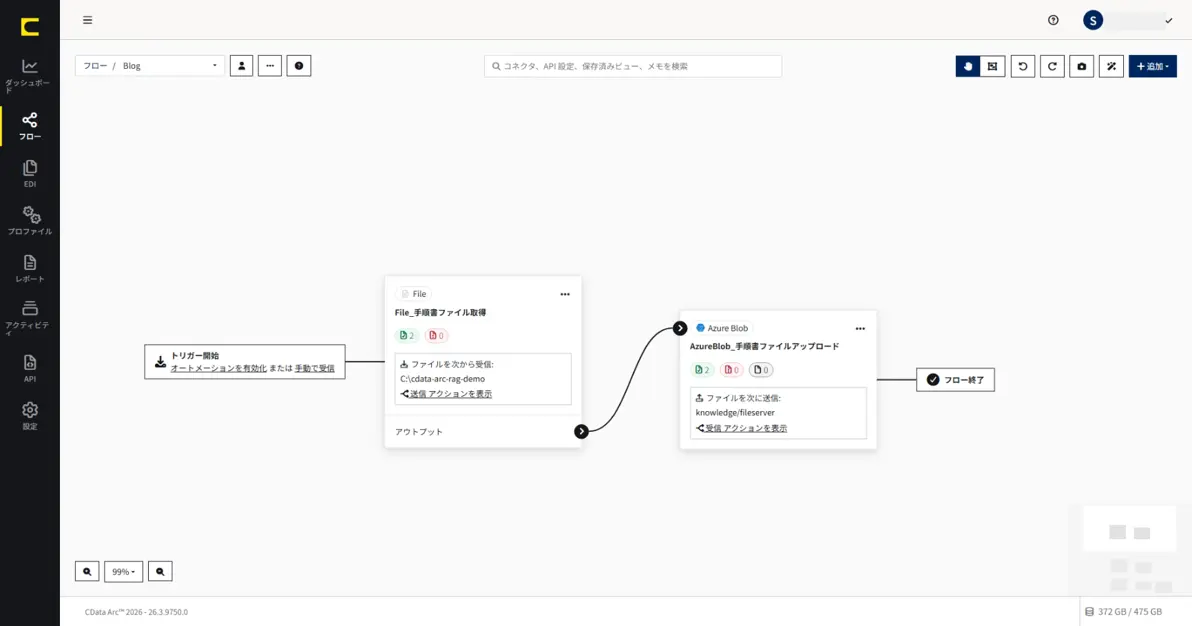Click Azure Blob gray pending count badge
This screenshot has width=1192, height=626.
[761, 370]
